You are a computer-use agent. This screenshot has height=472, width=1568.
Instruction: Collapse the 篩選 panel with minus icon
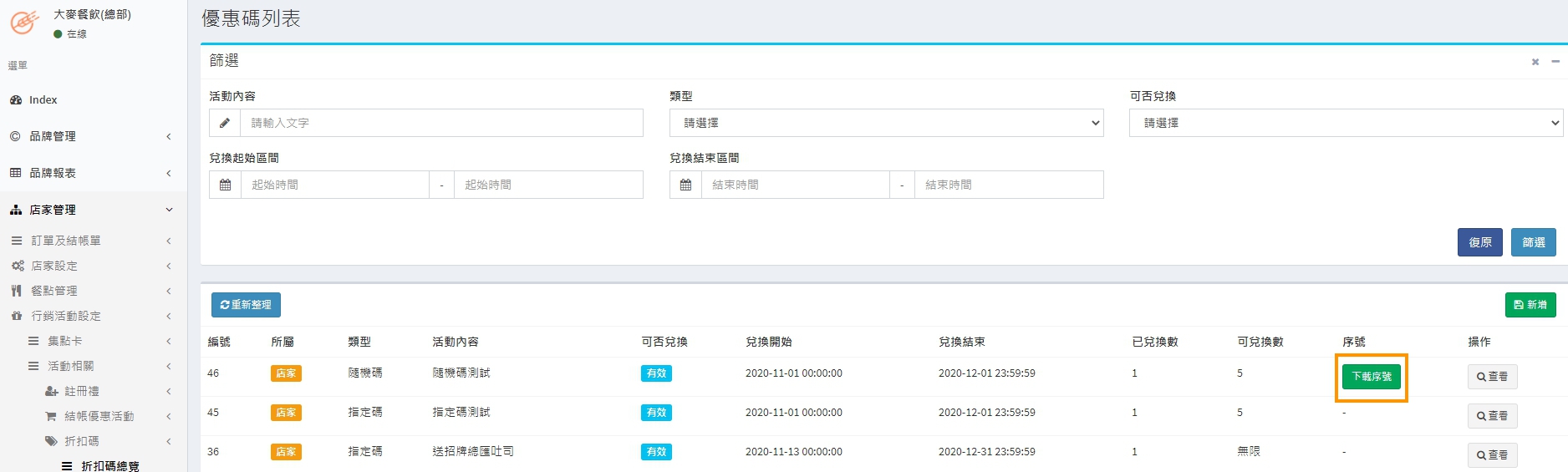tap(1555, 62)
